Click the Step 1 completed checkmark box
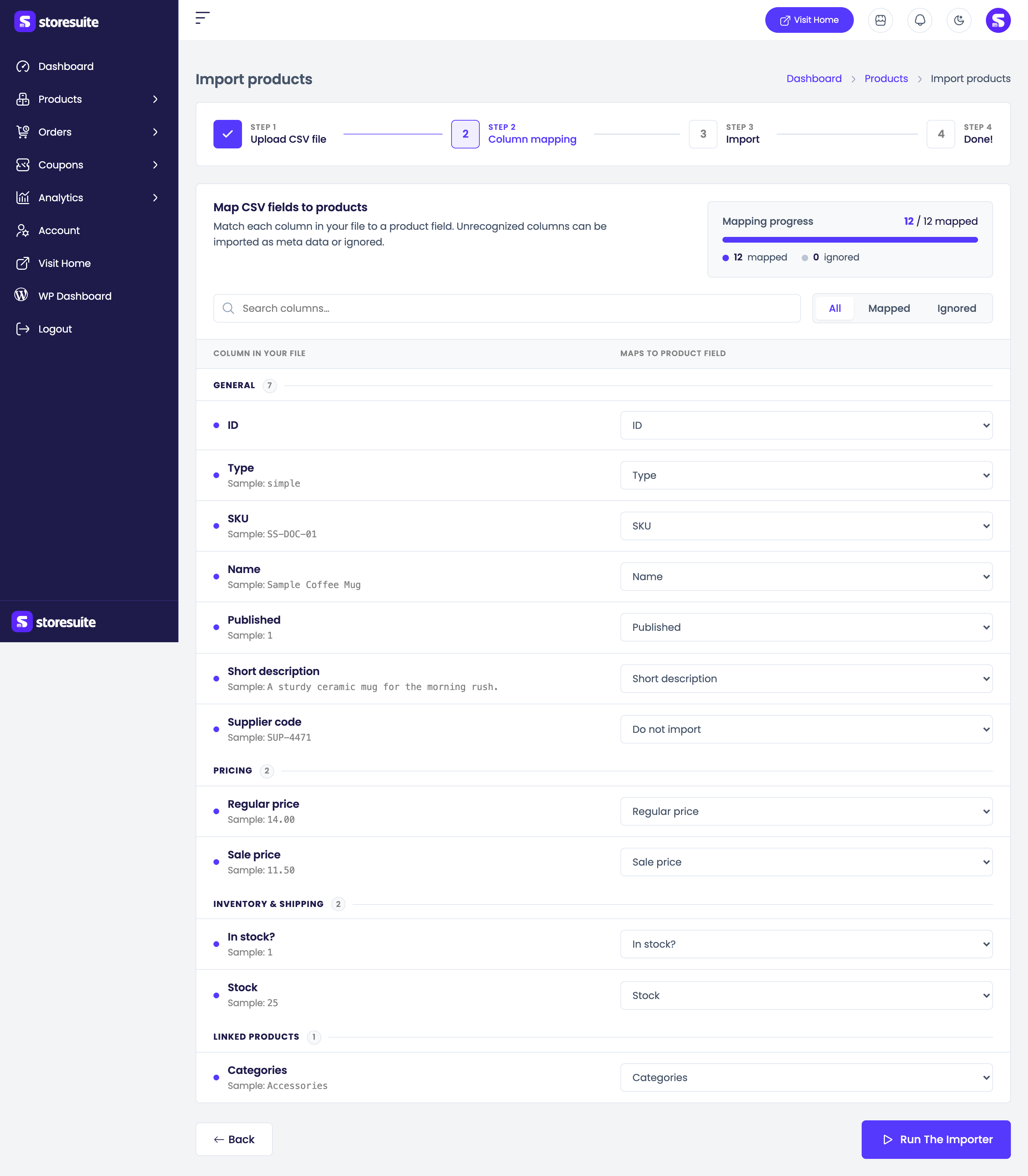Screen dimensions: 1028x1176 coord(228,134)
